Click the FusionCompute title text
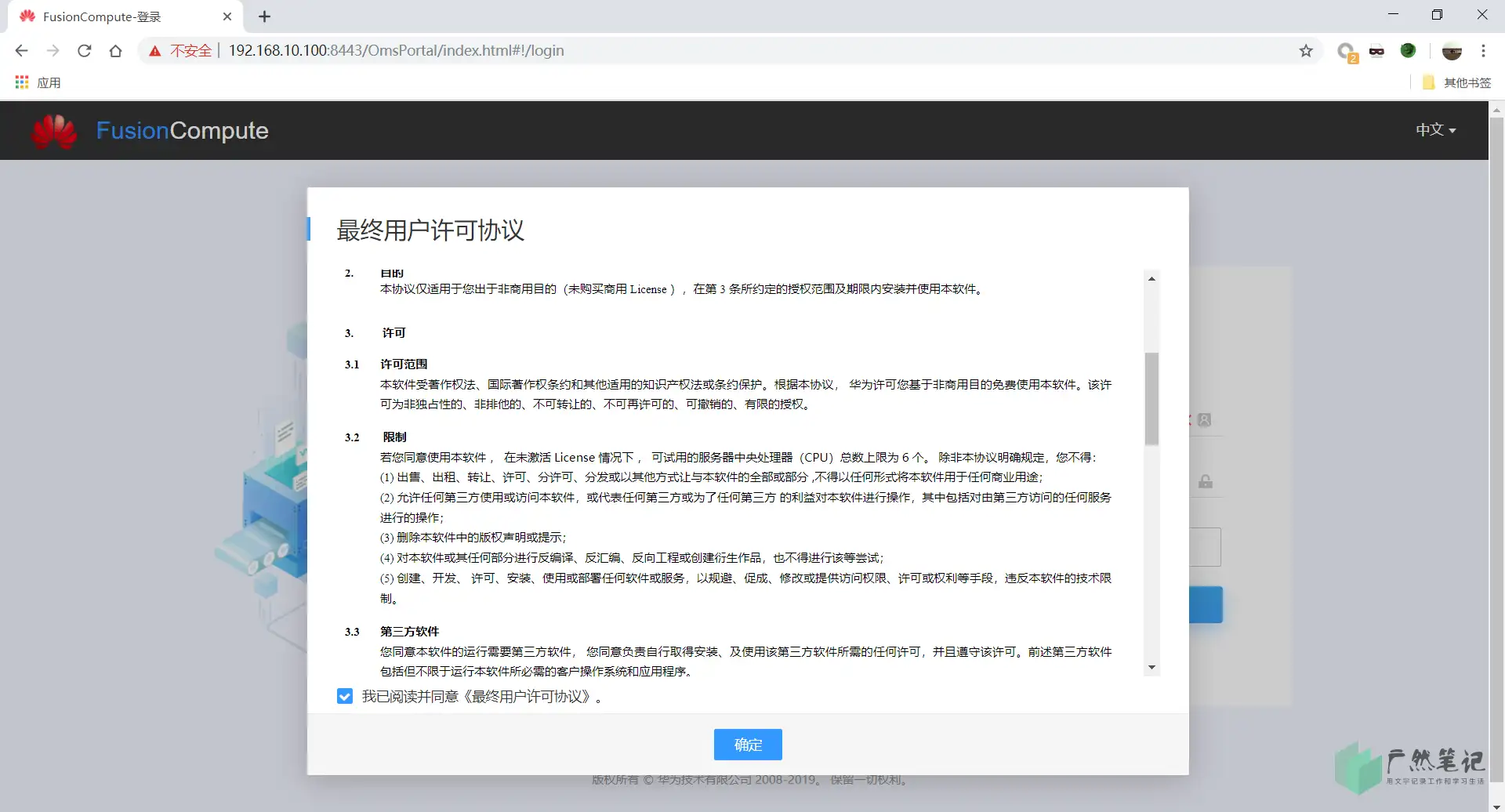This screenshot has width=1505, height=812. pyautogui.click(x=182, y=131)
